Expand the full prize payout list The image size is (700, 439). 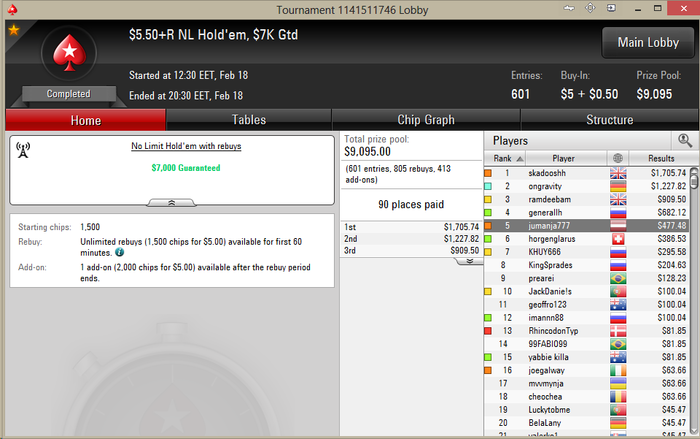tap(470, 261)
